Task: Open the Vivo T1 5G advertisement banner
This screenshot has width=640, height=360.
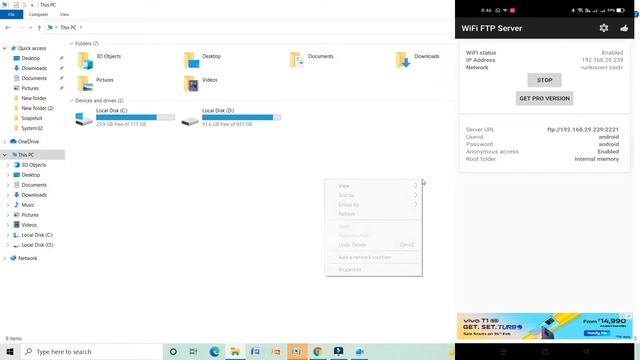Action: pos(544,326)
